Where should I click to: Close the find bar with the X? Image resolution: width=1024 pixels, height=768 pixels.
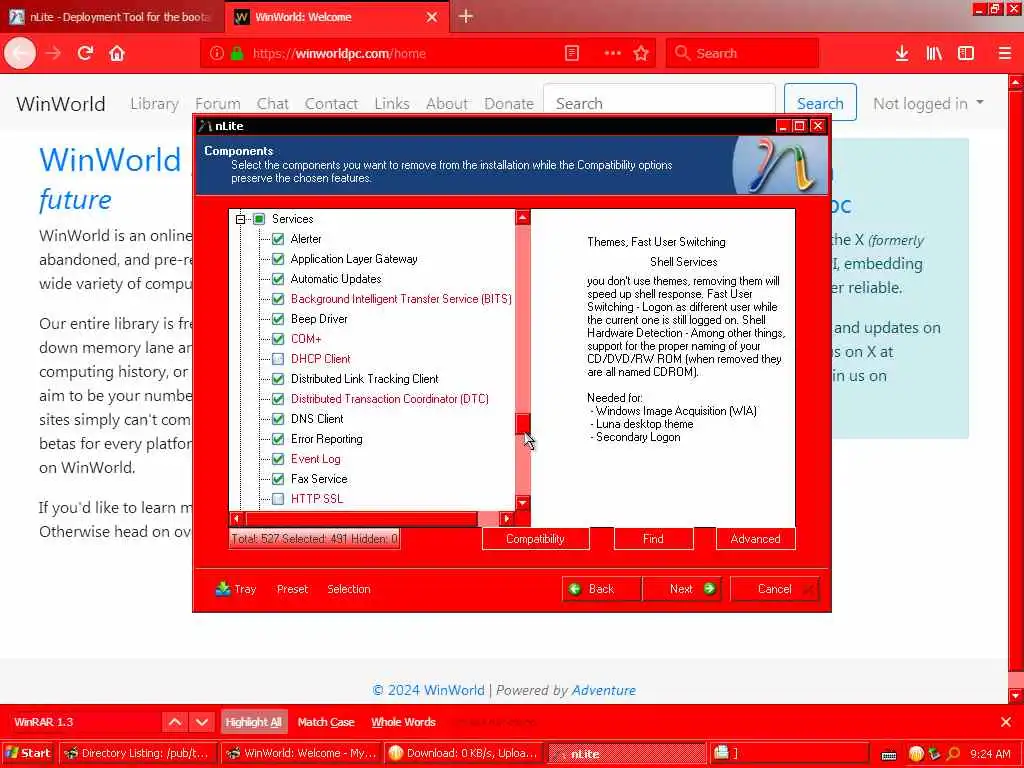1006,722
